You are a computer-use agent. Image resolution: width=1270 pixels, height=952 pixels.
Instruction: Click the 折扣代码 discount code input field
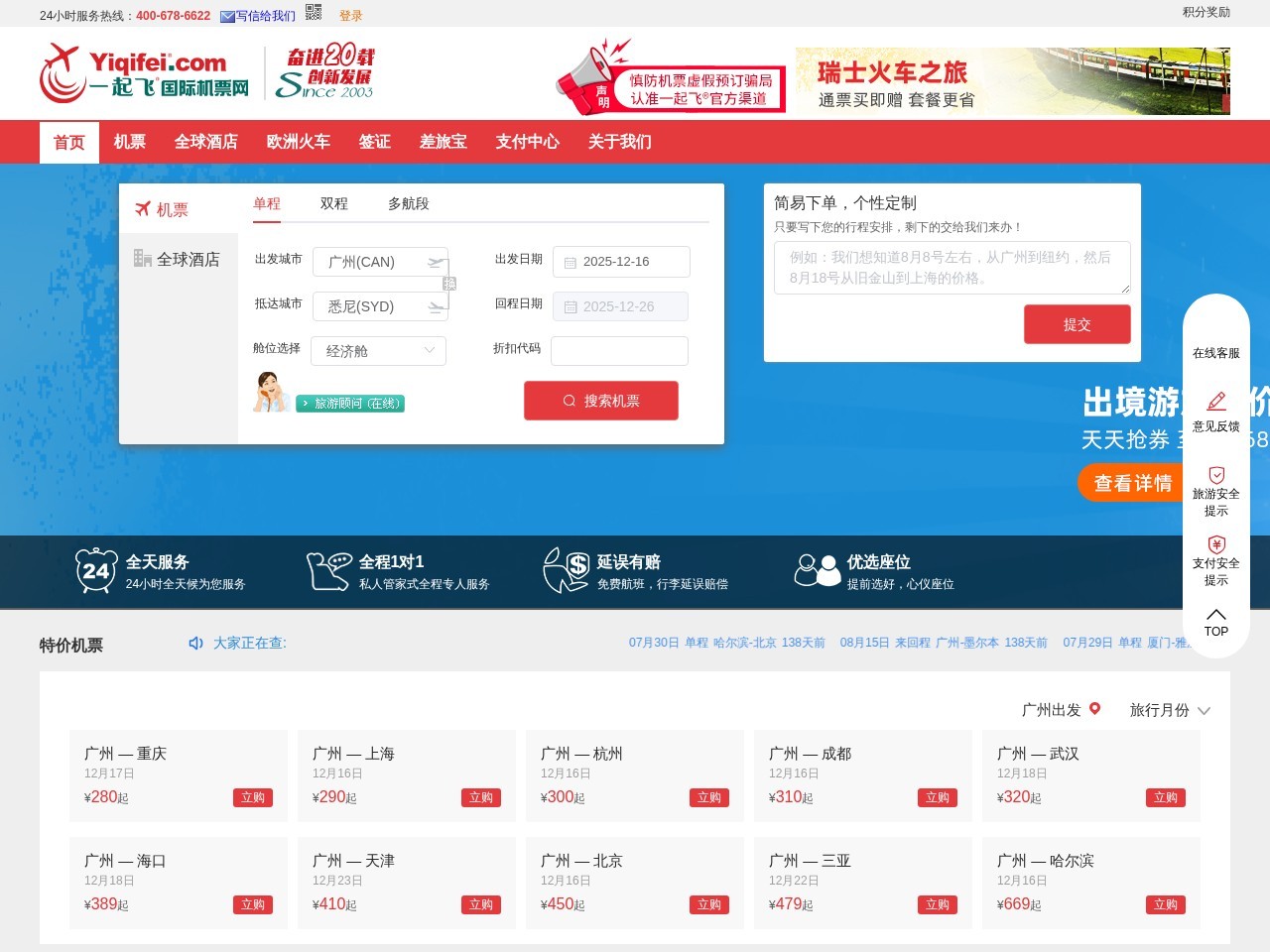coord(620,351)
